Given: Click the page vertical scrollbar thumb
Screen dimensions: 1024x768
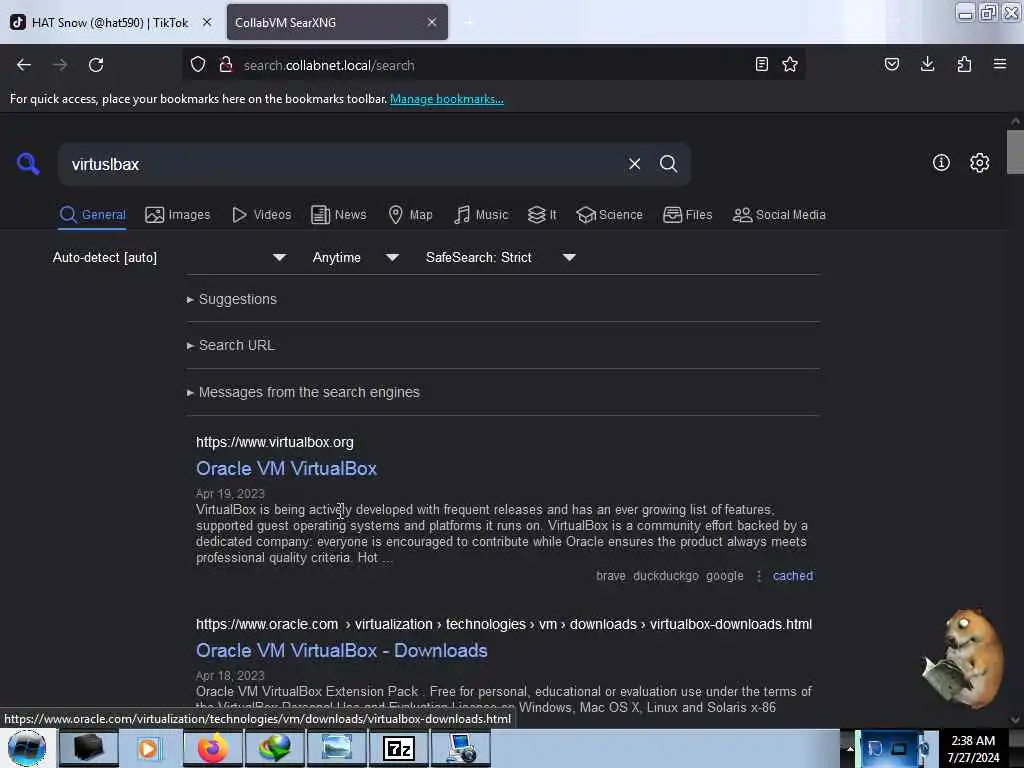Looking at the screenshot, I should tap(1015, 152).
